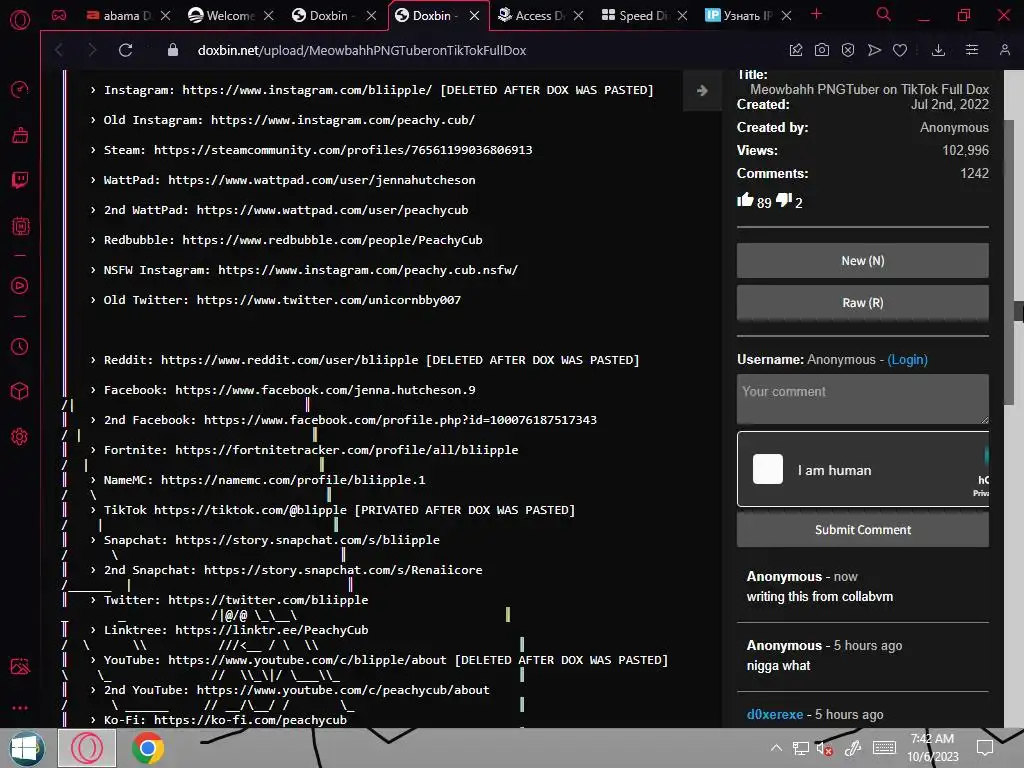Dislike the paste with thumbs down
The width and height of the screenshot is (1024, 768).
[x=784, y=200]
